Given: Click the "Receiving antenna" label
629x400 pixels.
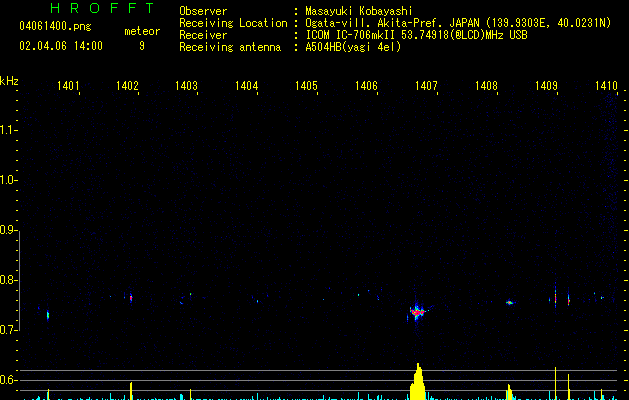Looking at the screenshot, I should tap(230, 47).
